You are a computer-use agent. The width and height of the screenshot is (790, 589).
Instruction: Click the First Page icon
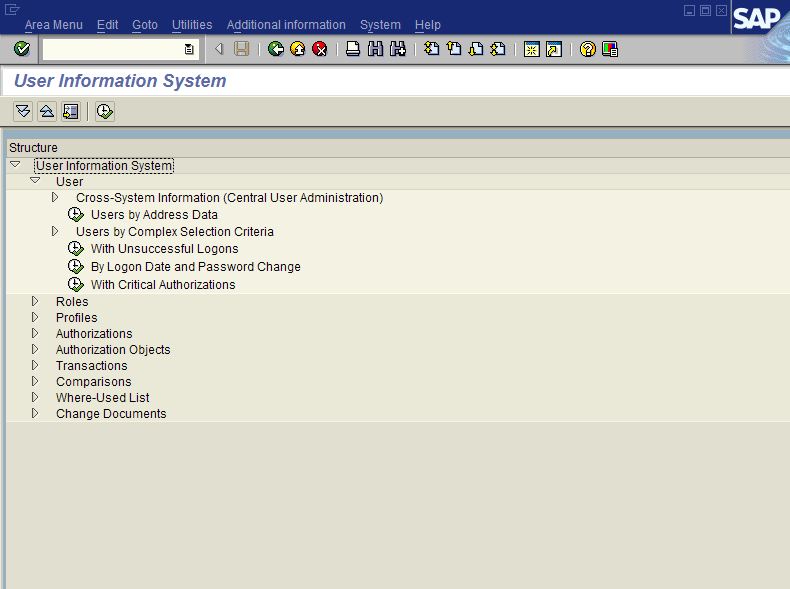coord(431,49)
